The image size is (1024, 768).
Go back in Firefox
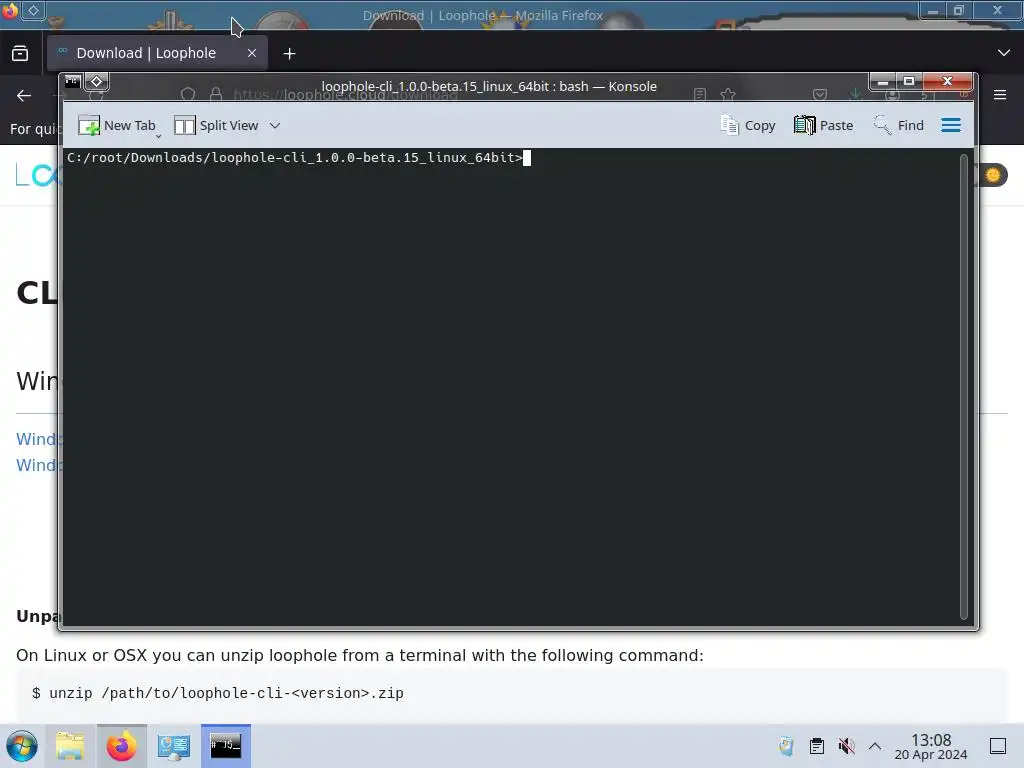click(x=24, y=96)
